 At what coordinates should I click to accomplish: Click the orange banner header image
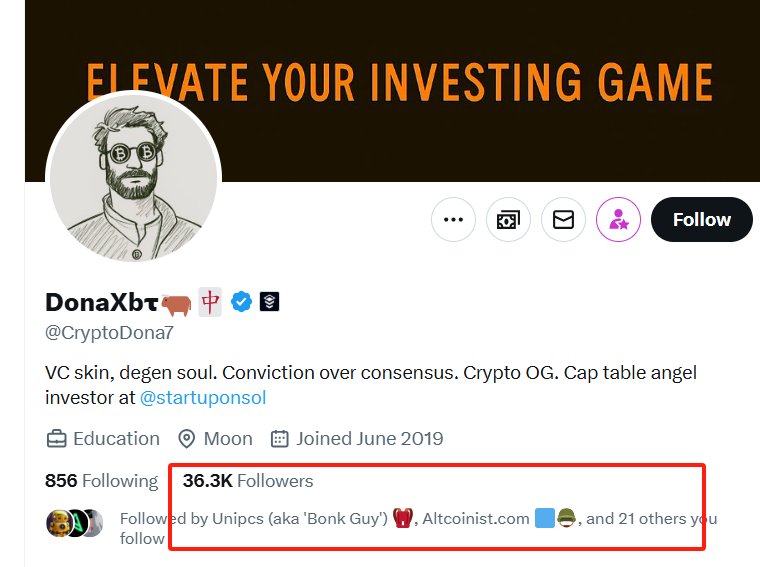400,80
